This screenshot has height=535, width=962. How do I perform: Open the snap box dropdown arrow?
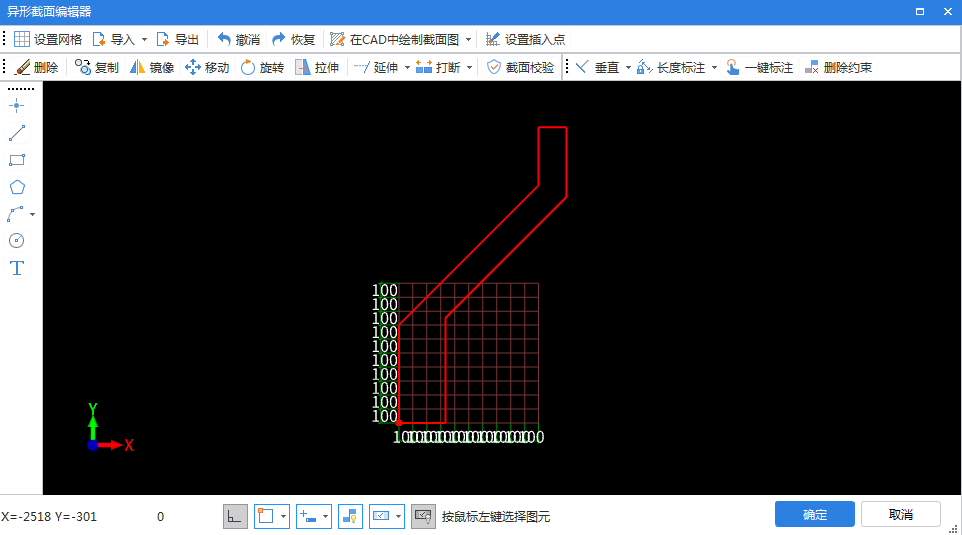(283, 516)
